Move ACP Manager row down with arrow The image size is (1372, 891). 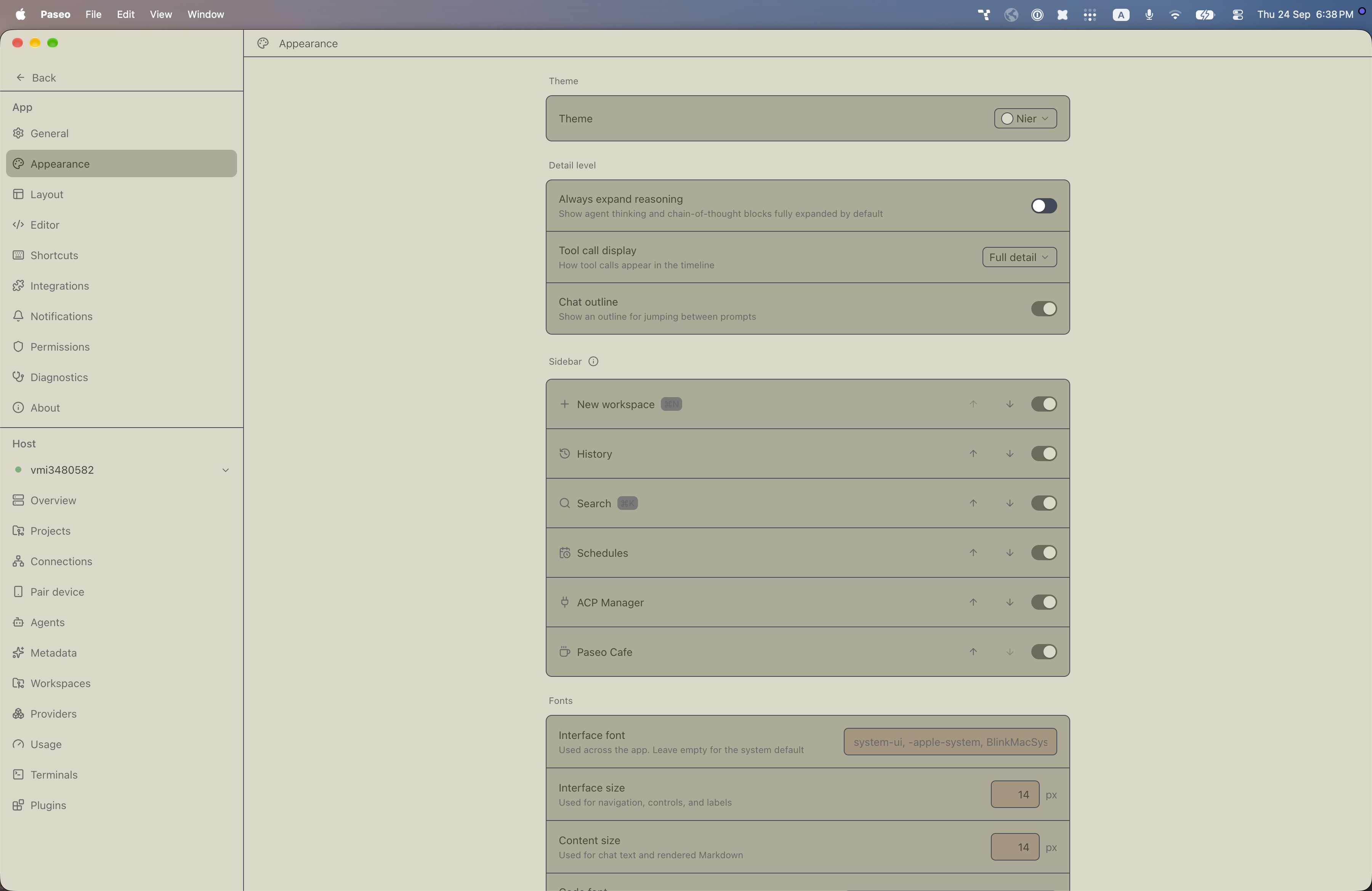[x=1010, y=602]
